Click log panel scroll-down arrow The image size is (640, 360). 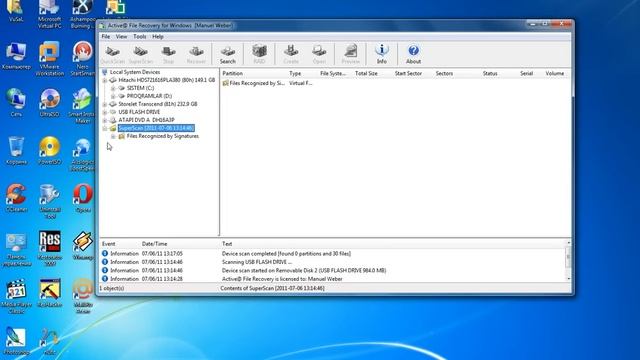coord(569,279)
